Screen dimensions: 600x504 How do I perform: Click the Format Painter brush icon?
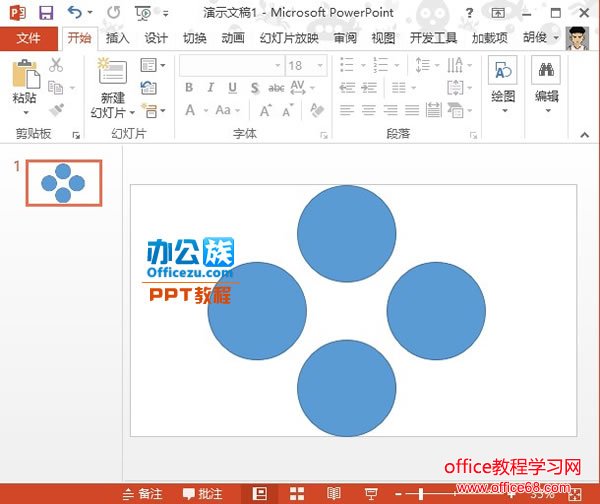(x=57, y=110)
